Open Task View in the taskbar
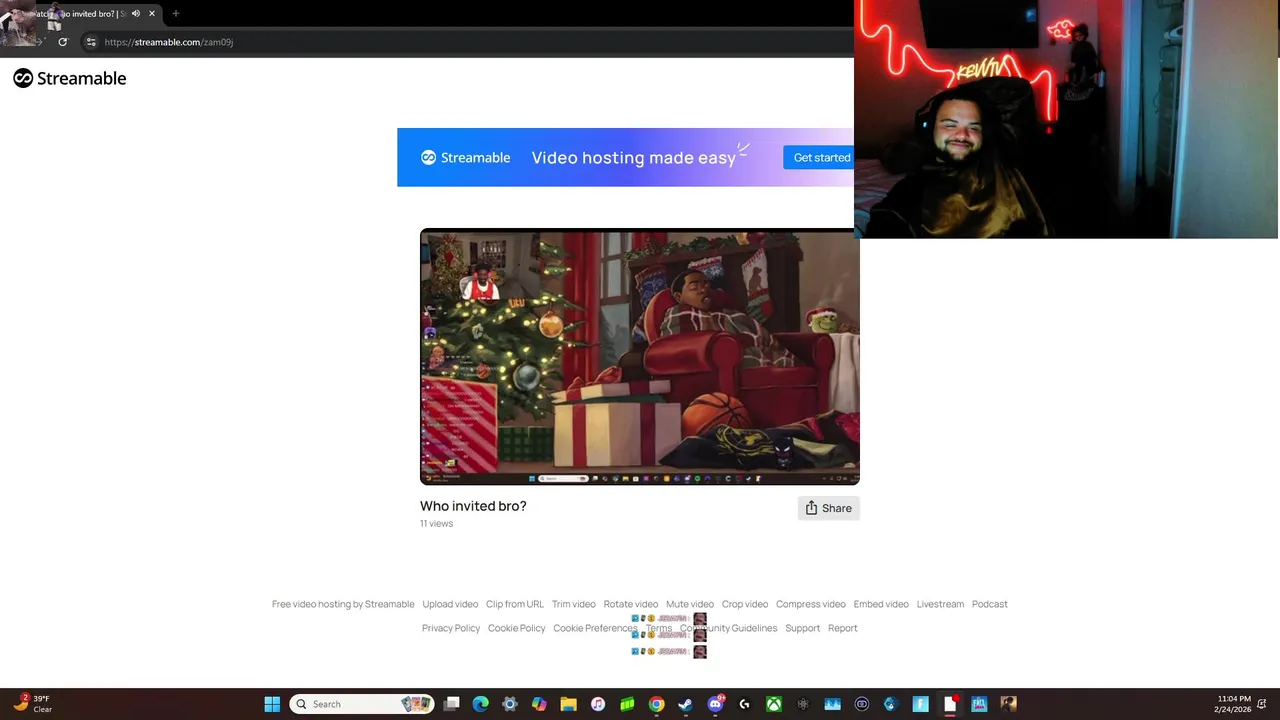The width and height of the screenshot is (1280, 720). tap(452, 704)
